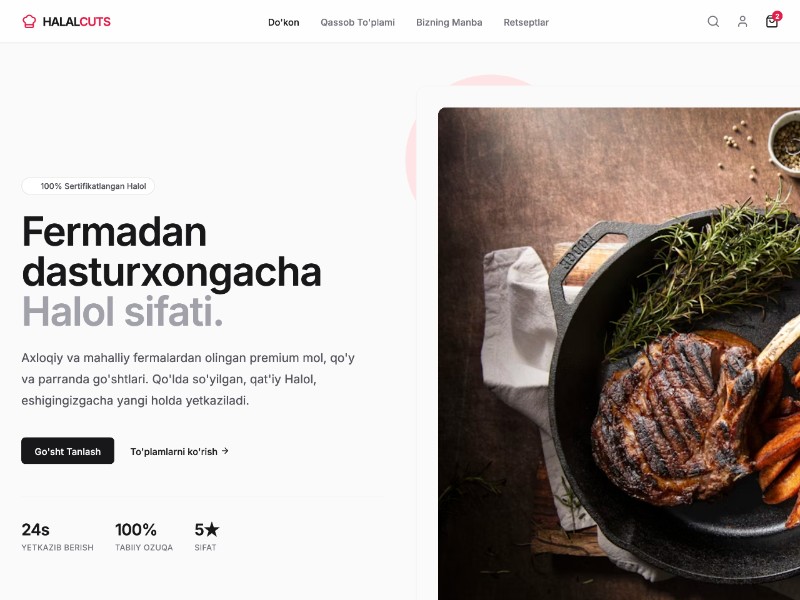The image size is (800, 600).
Task: Click the Go'sht Tanlash button
Action: click(67, 451)
